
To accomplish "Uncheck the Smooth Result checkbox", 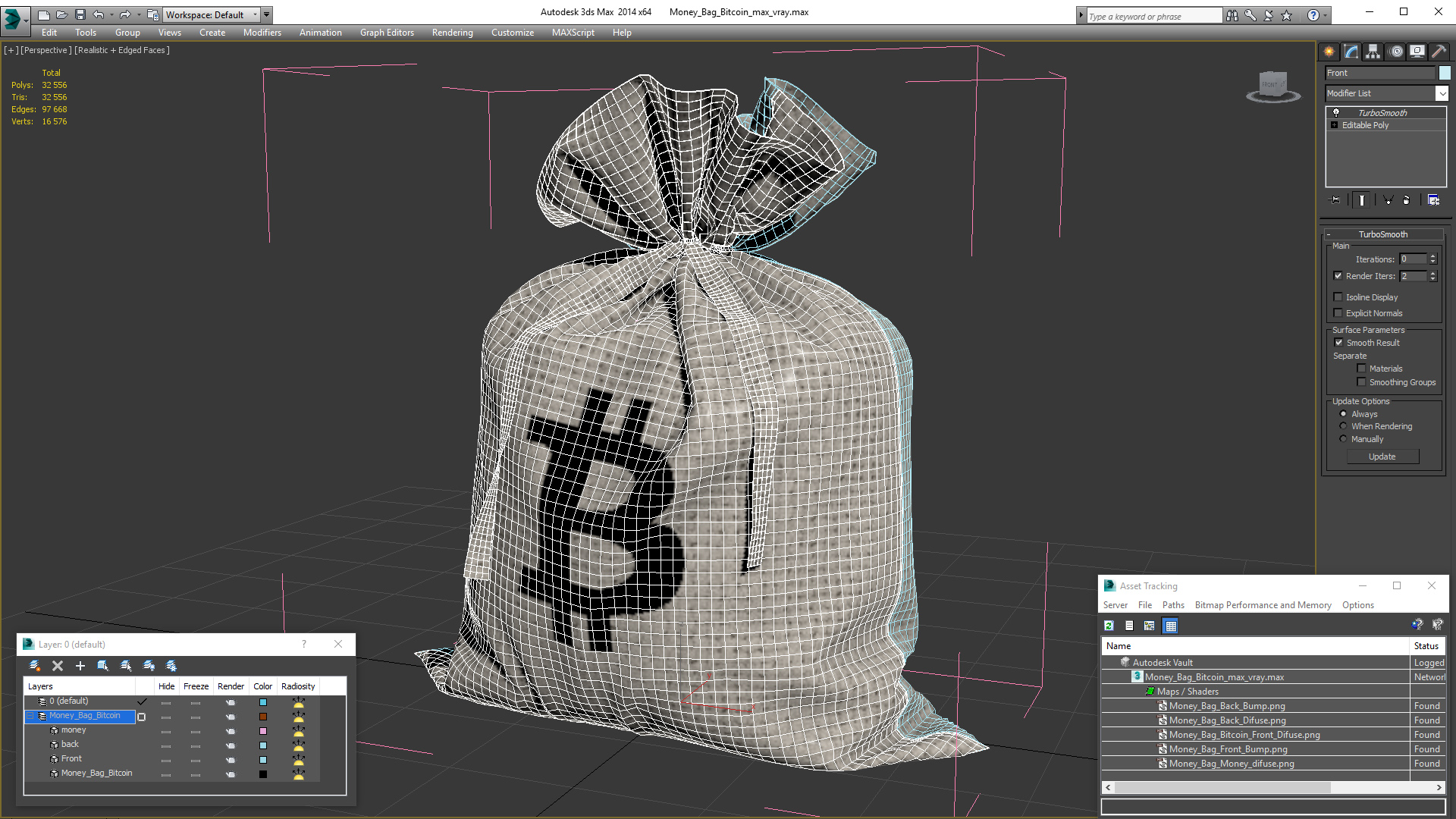I will [x=1338, y=343].
